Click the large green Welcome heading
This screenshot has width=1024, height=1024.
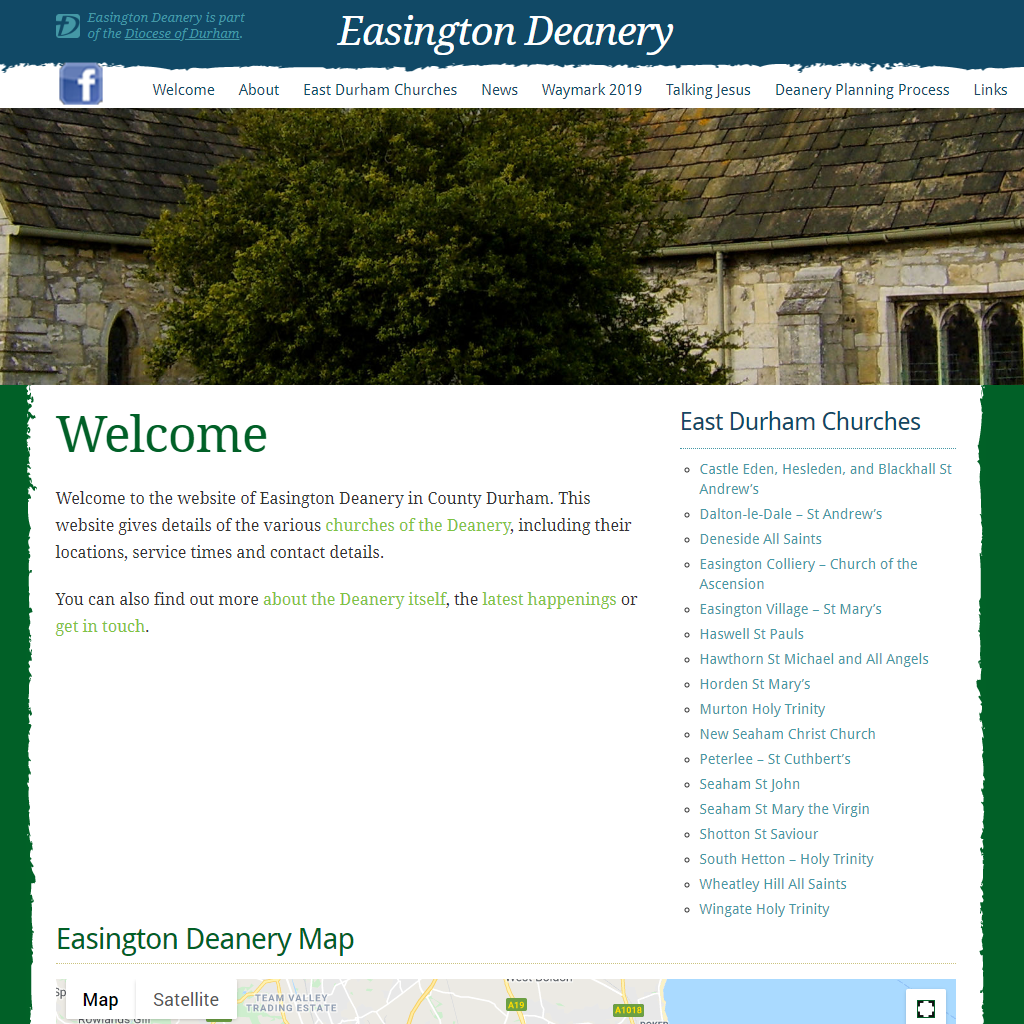click(162, 434)
